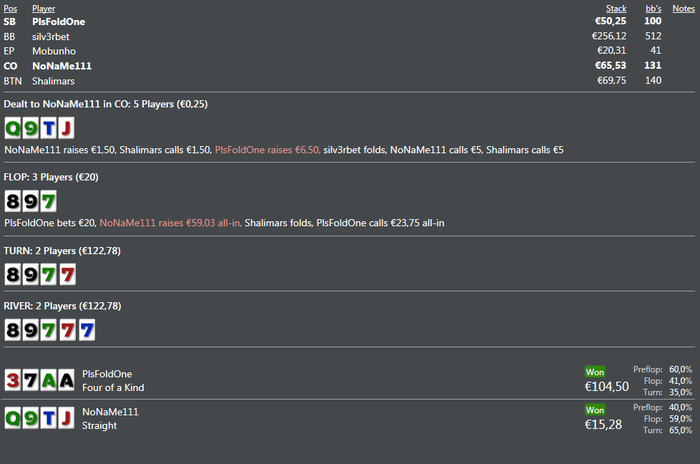Sort by the bb's column header
Viewport: 700px width, 464px height.
[653, 8]
